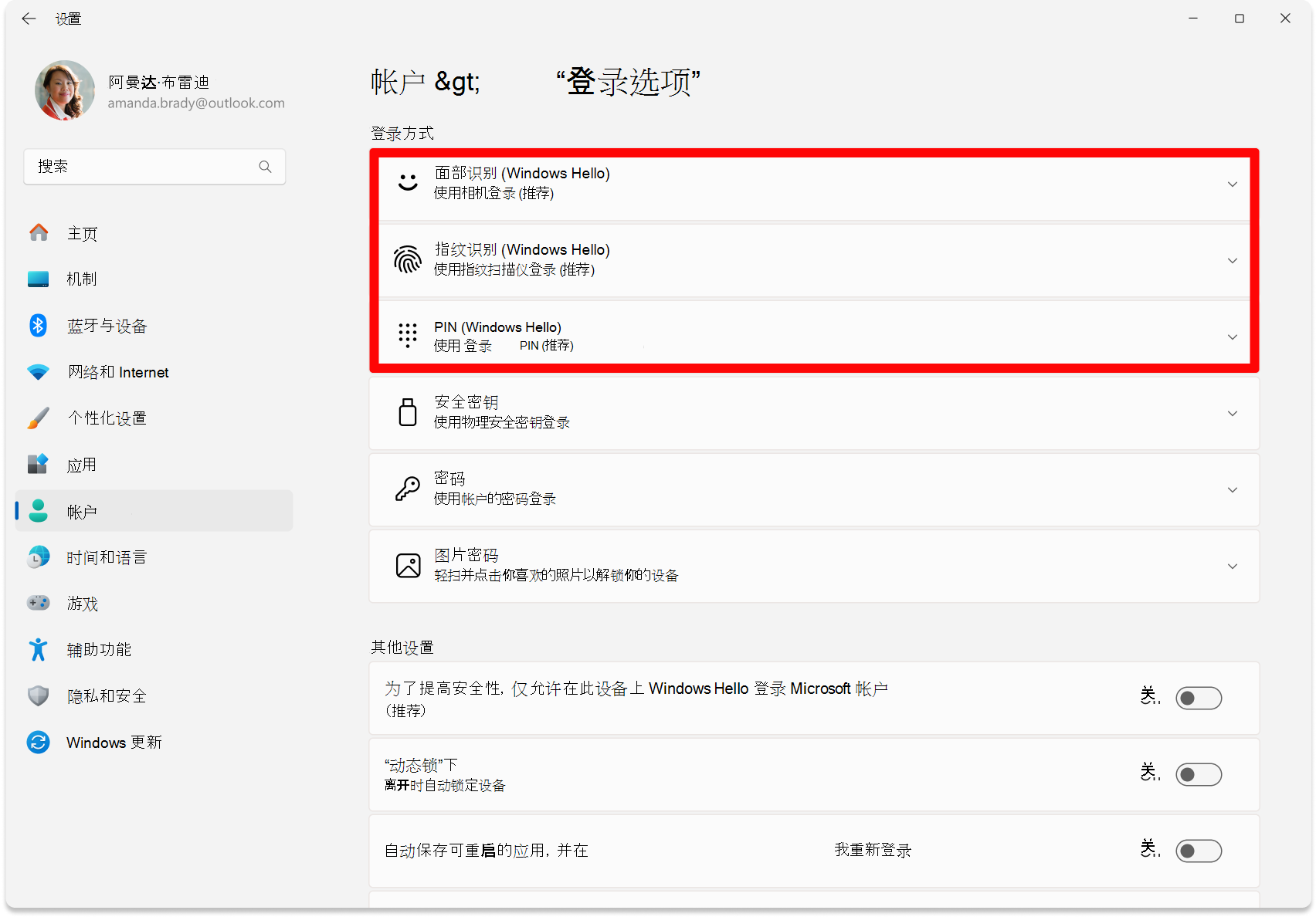Click the 离开时自动锁定设备 description
The width and height of the screenshot is (1316, 917).
tap(445, 785)
